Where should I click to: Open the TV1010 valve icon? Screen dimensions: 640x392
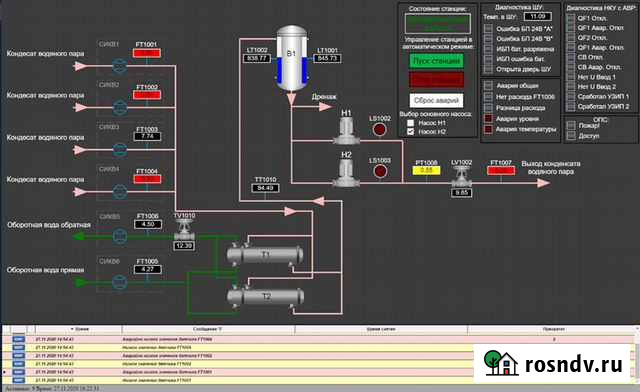[x=184, y=230]
